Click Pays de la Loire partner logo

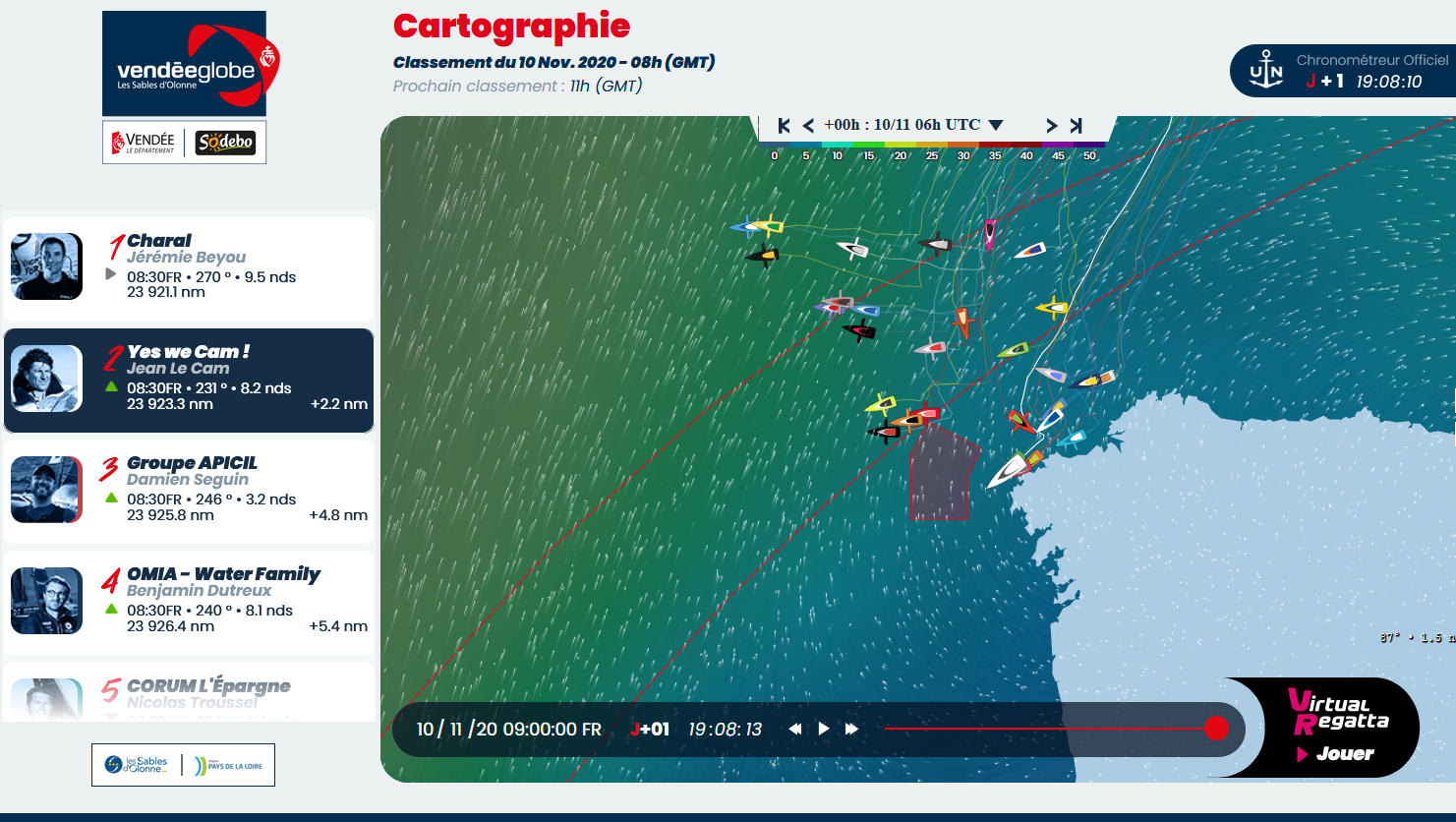pyautogui.click(x=228, y=765)
